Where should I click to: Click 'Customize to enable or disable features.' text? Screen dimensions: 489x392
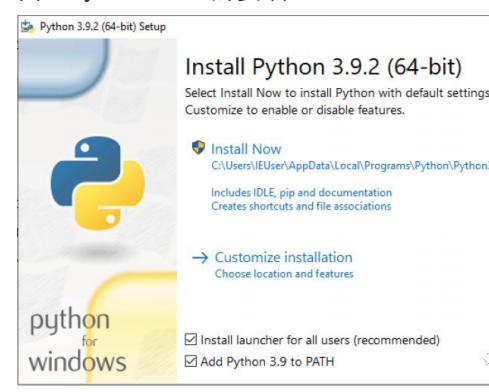coord(295,110)
